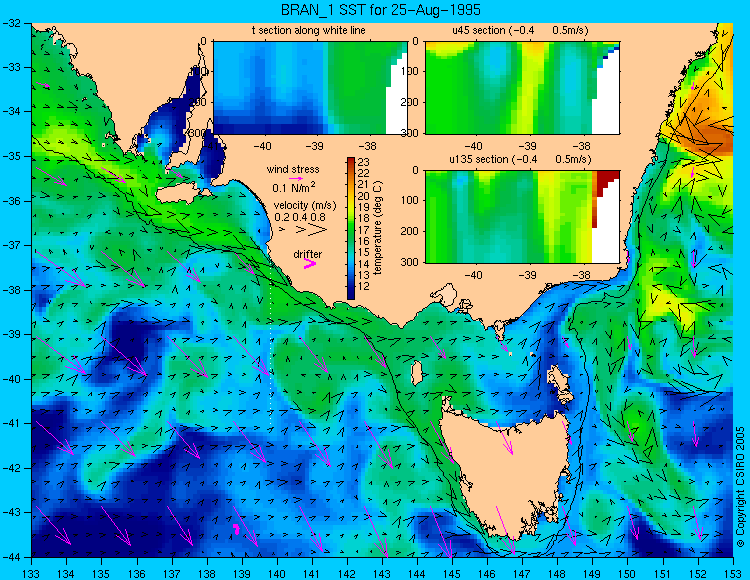Click the '100' depth label of the u45 section
The width and height of the screenshot is (750, 580).
point(408,71)
